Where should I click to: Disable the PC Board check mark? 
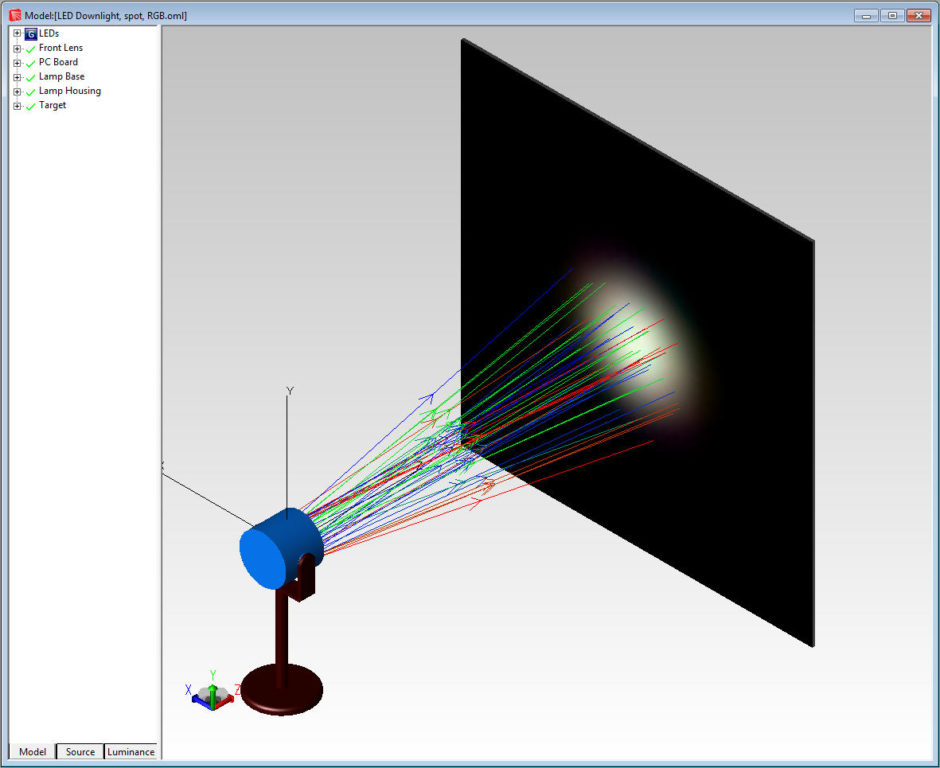click(31, 62)
